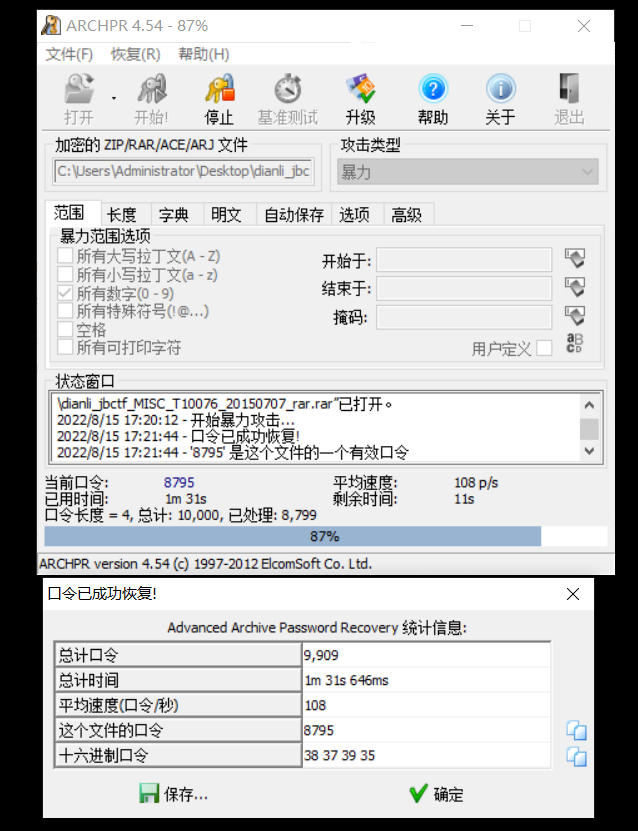Screen dimensions: 638x831
Task: Click status window scrollbar down arrow
Action: [589, 450]
